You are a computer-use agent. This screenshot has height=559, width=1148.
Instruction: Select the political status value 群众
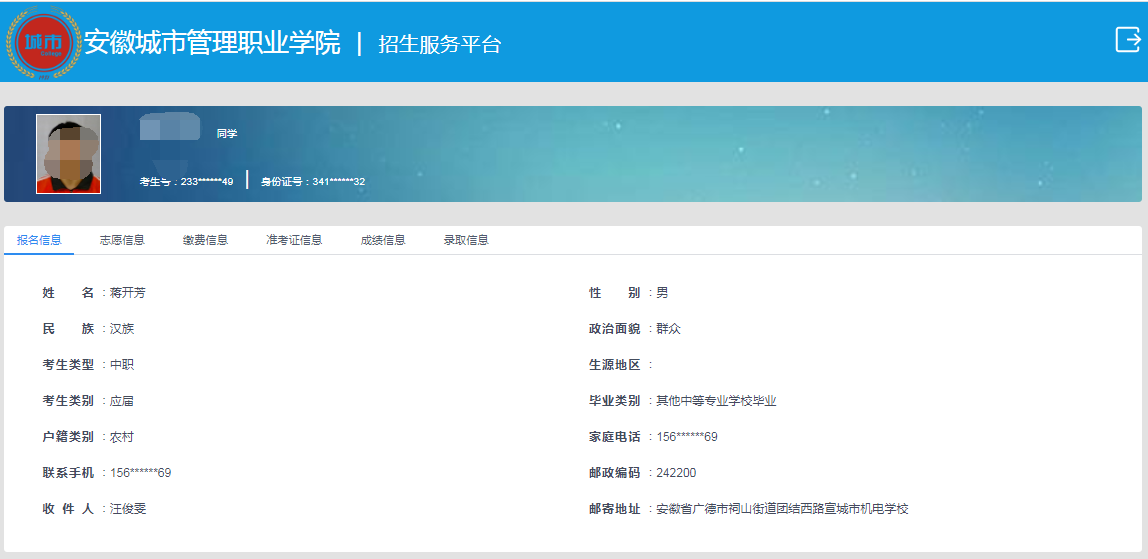click(x=668, y=329)
